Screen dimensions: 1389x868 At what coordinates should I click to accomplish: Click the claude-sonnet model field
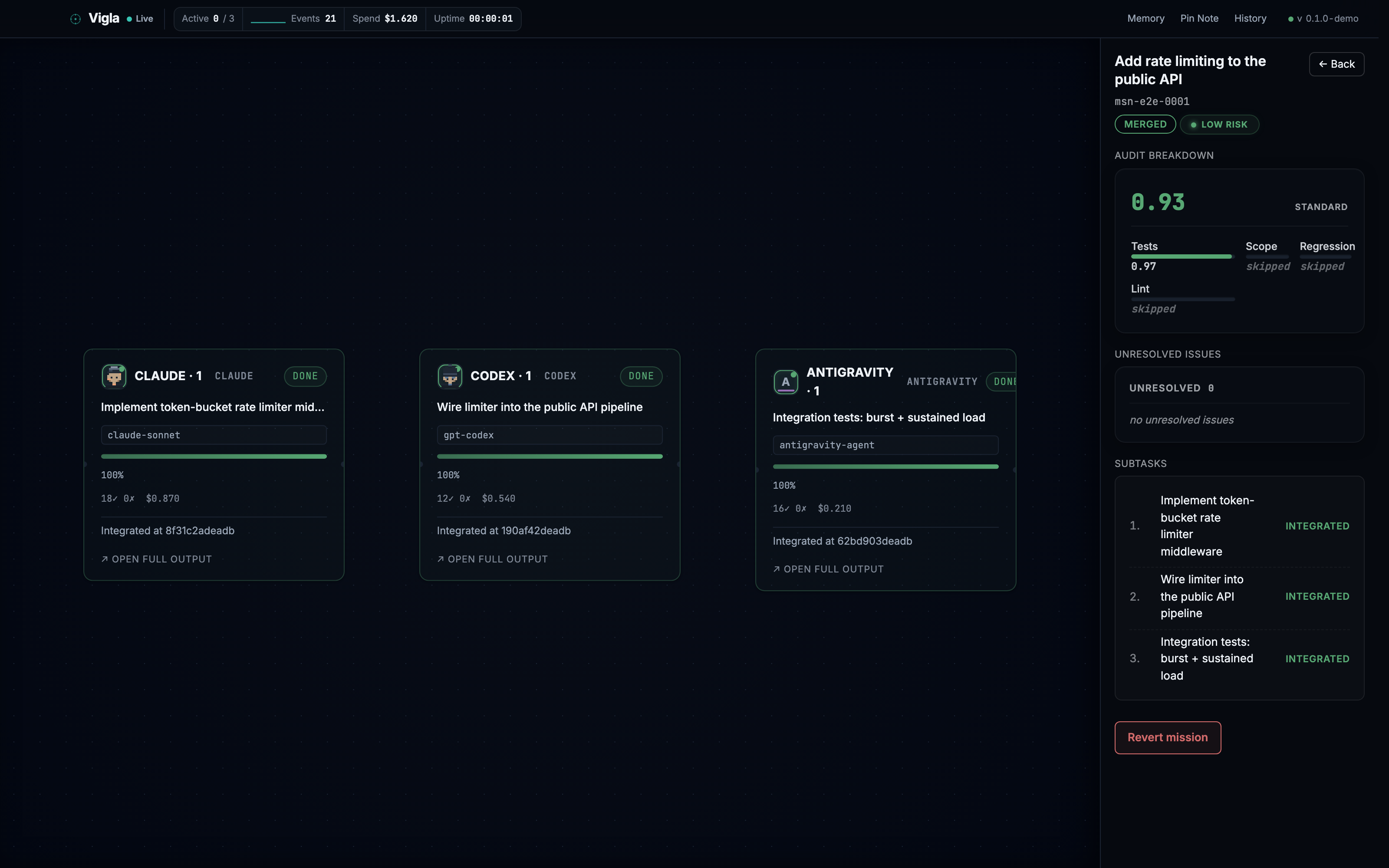coord(214,435)
